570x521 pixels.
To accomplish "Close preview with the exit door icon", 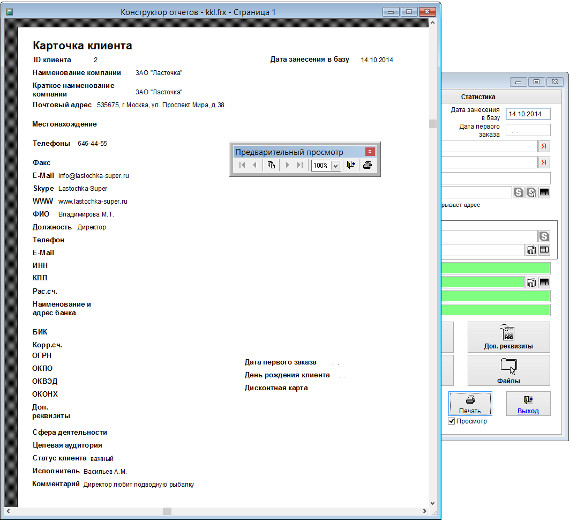I will (x=350, y=165).
